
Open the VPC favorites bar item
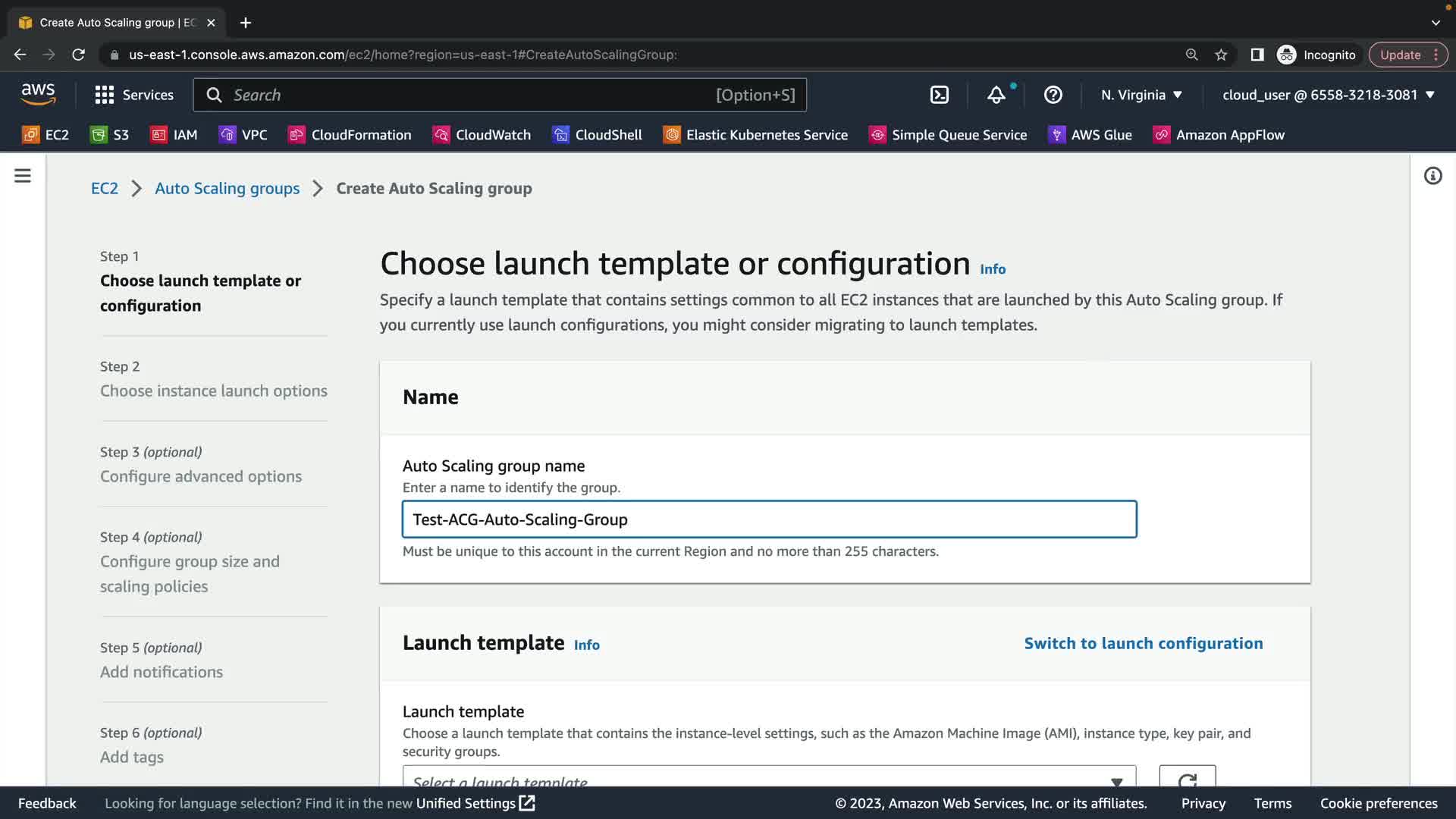click(243, 135)
